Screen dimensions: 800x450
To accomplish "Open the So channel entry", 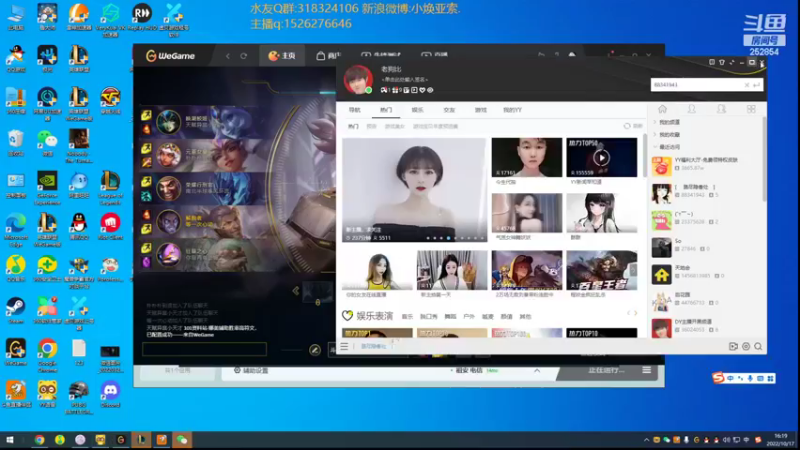I will point(706,247).
